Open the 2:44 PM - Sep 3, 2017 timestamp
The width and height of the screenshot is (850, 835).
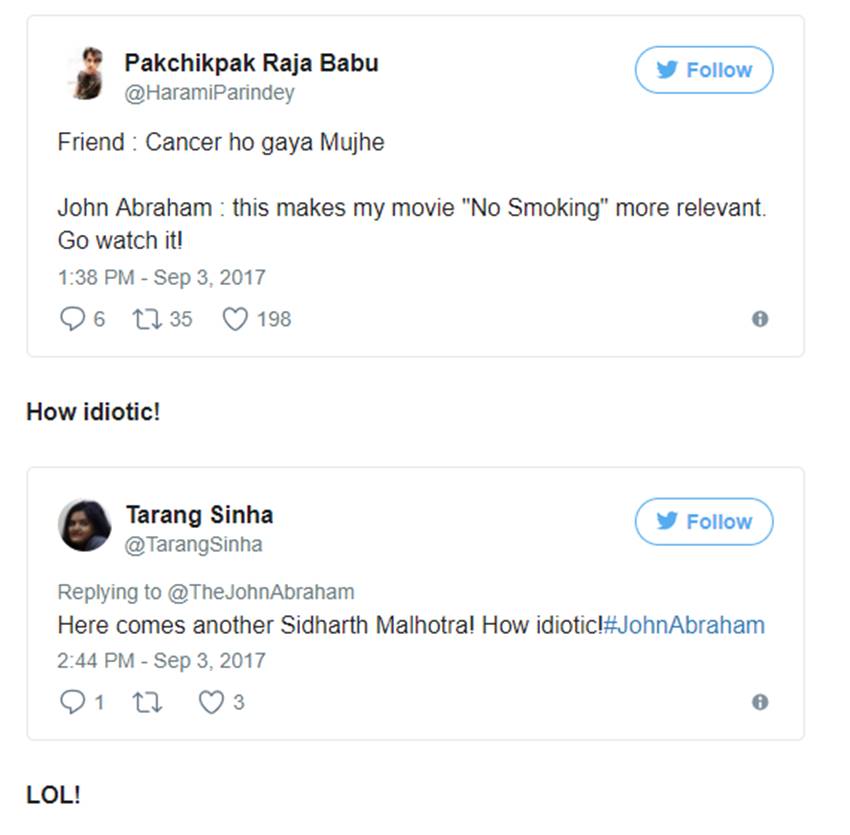tap(161, 660)
